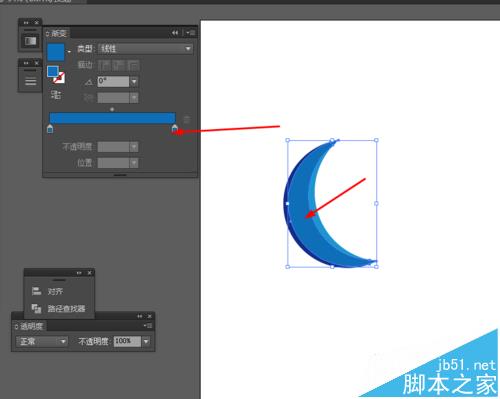This screenshot has width=500, height=399.
Task: Click the 位置 location field
Action: [x=113, y=163]
